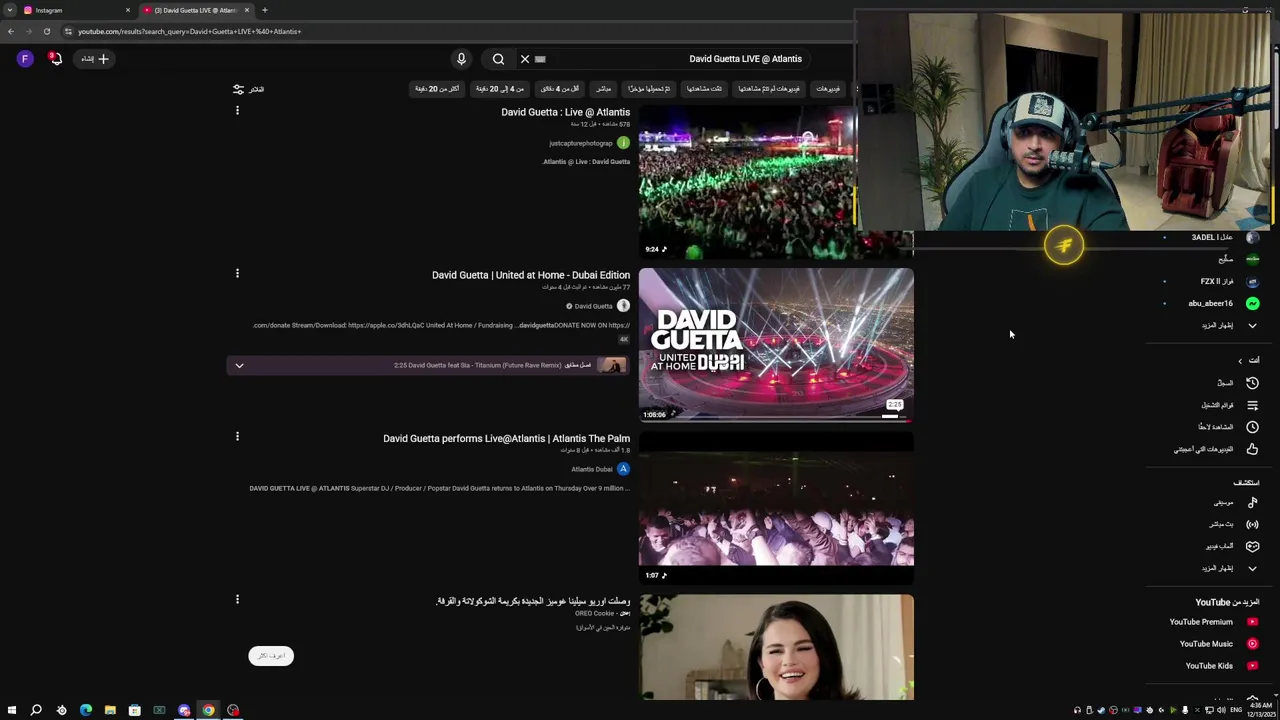Open Microsoft Edge from the taskbar
The image size is (1280, 720).
click(x=86, y=710)
